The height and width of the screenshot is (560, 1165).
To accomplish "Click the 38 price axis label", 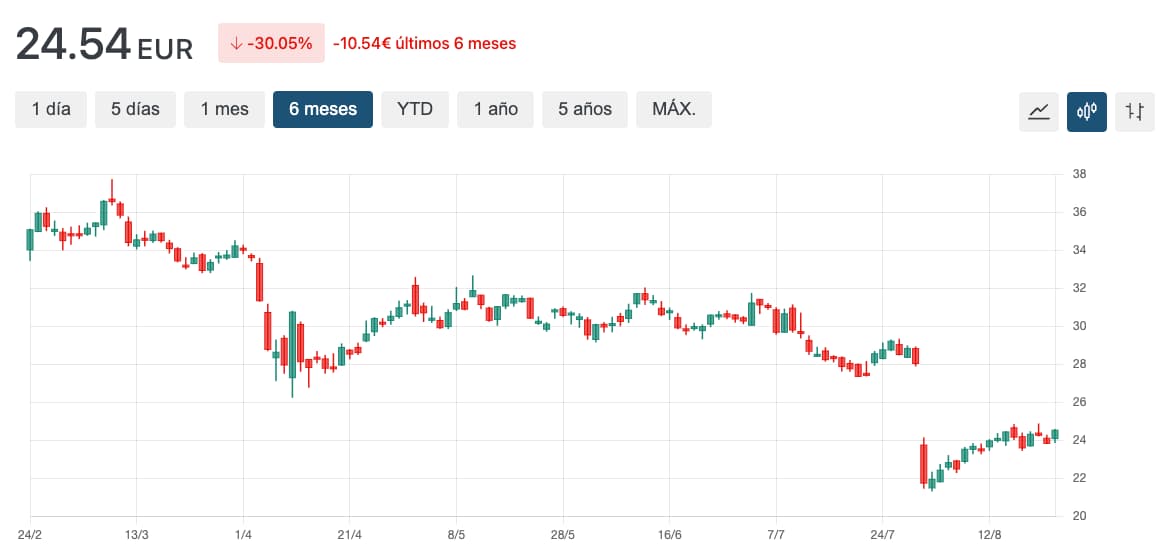I will tap(1080, 175).
